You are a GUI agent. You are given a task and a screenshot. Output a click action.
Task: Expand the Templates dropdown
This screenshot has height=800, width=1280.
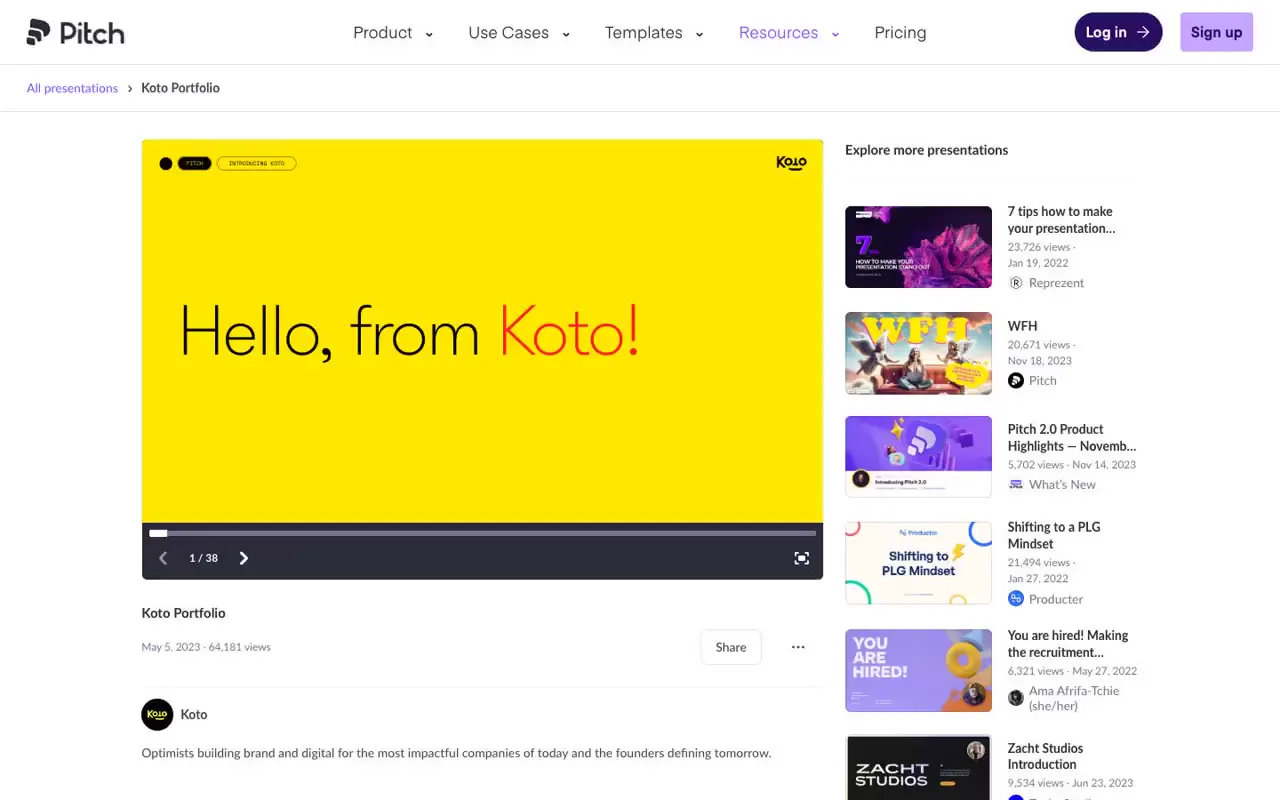pyautogui.click(x=654, y=33)
